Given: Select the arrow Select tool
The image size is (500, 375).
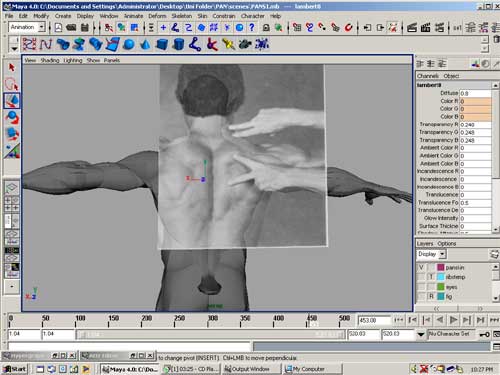Looking at the screenshot, I should pyautogui.click(x=12, y=68).
